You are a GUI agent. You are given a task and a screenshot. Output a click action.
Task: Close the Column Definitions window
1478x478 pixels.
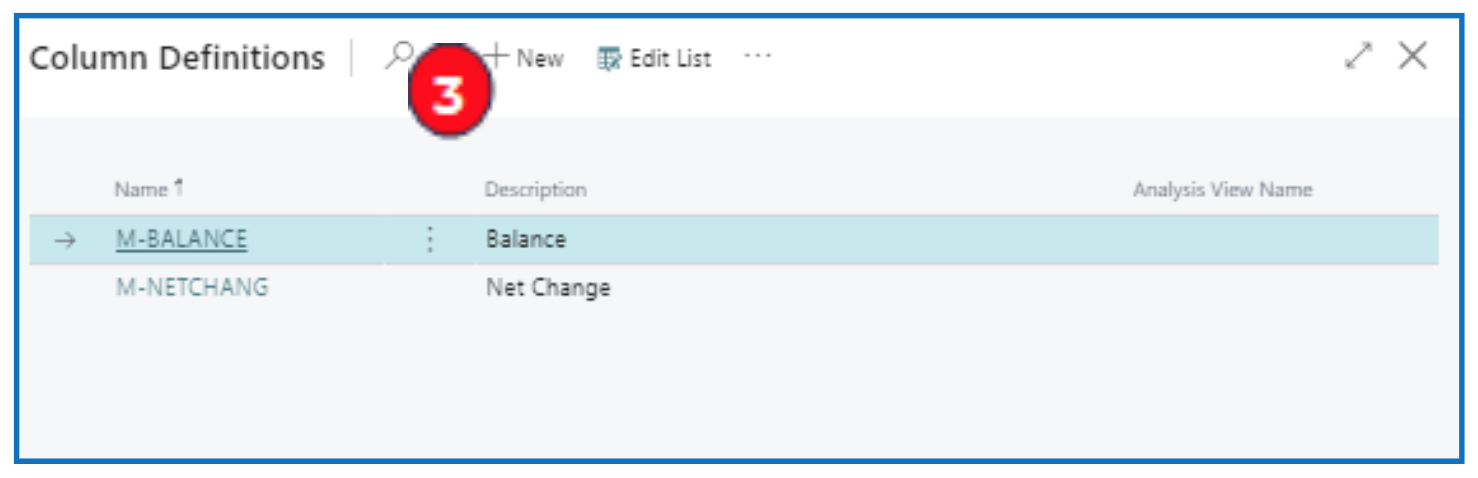click(x=1412, y=56)
